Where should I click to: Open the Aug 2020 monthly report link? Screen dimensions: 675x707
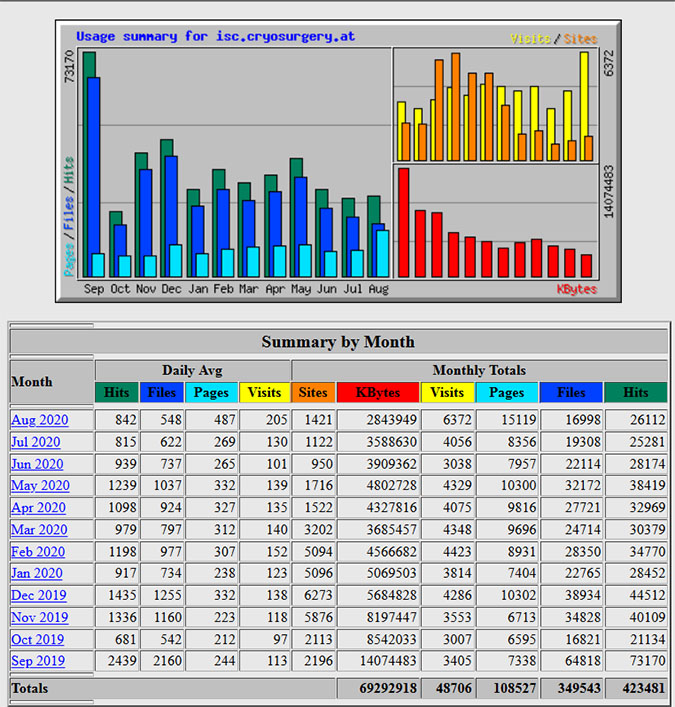(39, 420)
